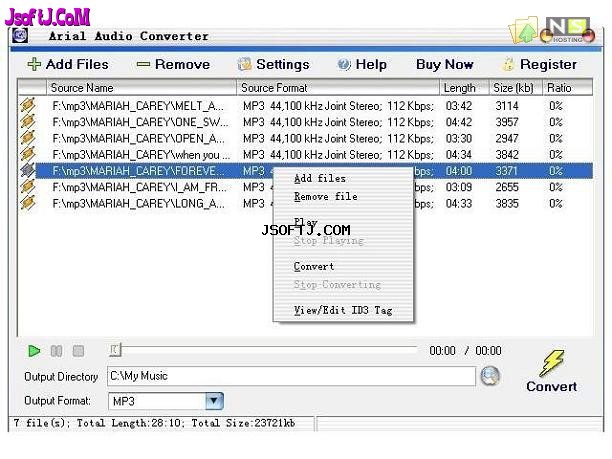Viewport: 612px width, 459px height.
Task: Click the Remove toolbar label
Action: tap(182, 64)
